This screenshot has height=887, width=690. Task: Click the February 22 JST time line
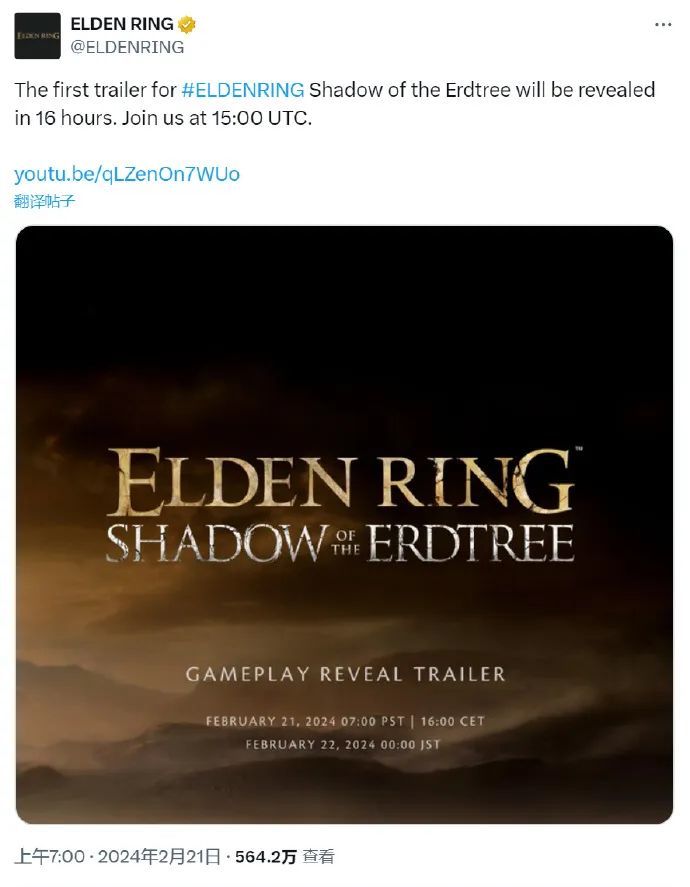[x=342, y=745]
